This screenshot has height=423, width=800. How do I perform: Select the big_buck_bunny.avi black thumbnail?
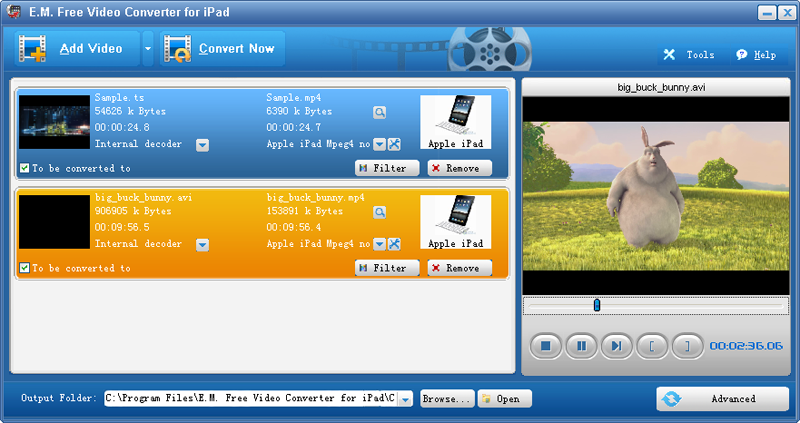click(54, 222)
